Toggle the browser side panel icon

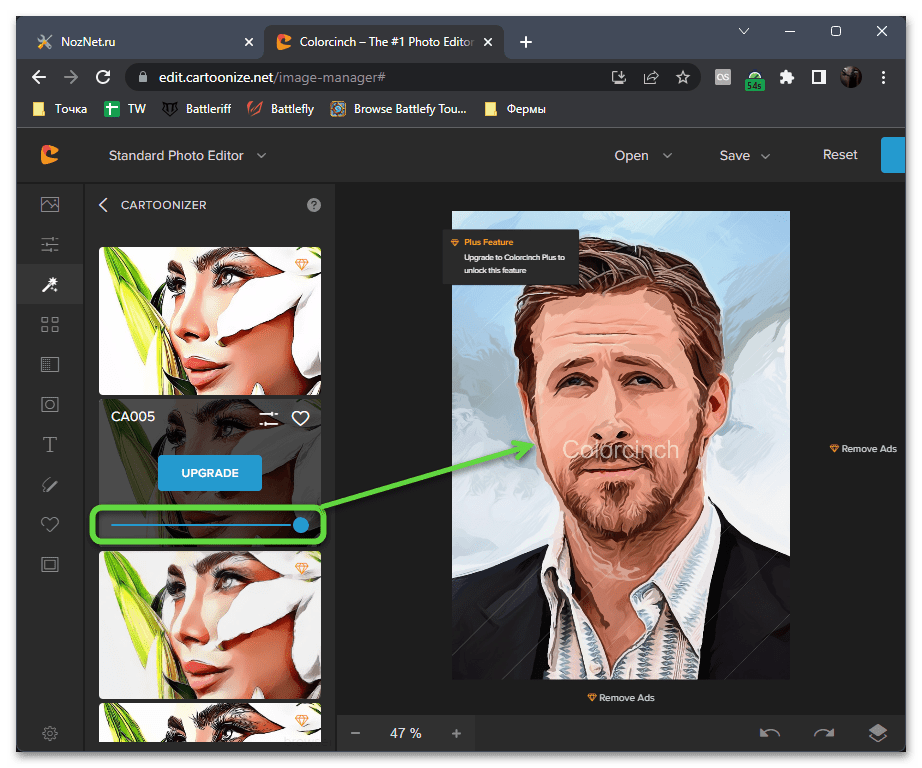click(x=819, y=77)
